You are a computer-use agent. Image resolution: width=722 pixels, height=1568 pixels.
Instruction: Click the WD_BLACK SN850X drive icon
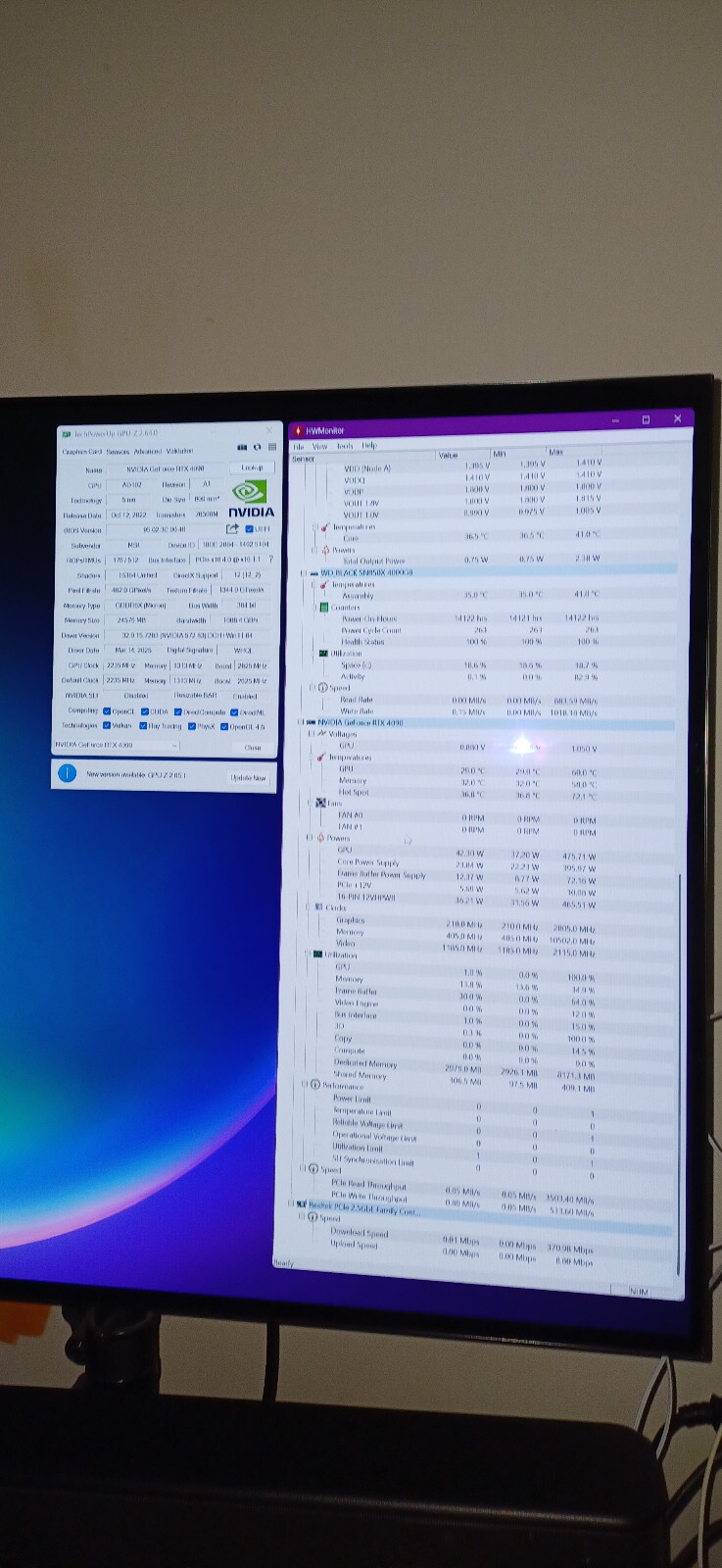[x=313, y=573]
